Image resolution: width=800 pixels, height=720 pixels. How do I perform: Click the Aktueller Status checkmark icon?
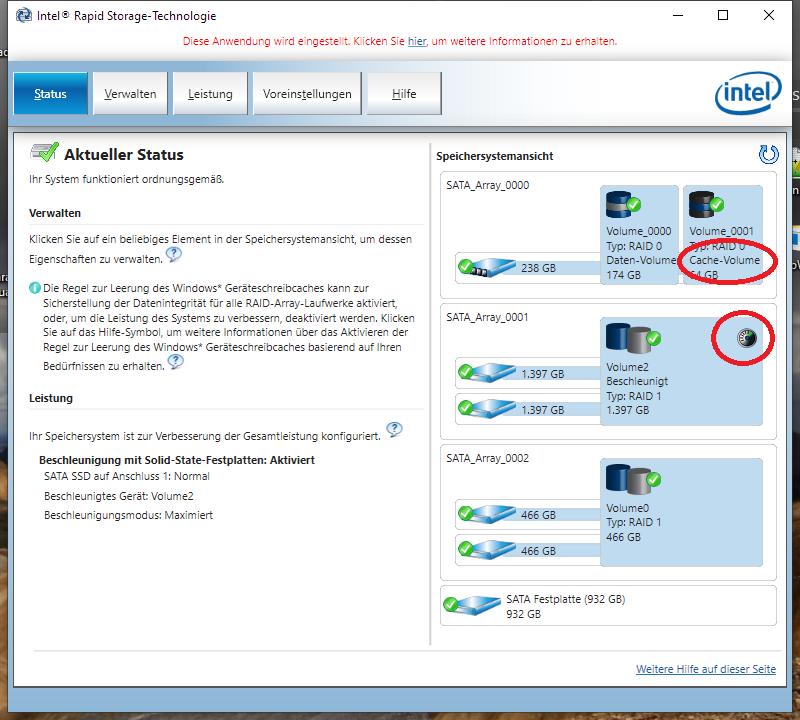[x=44, y=152]
